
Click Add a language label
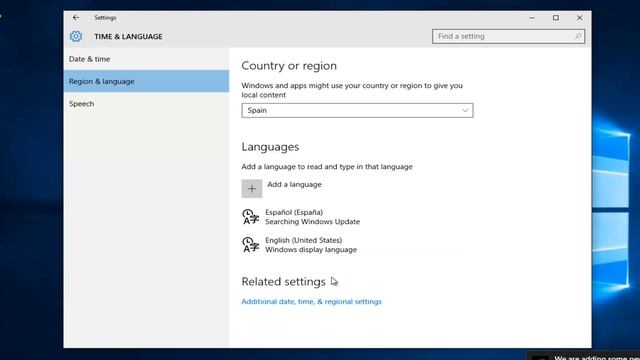[x=294, y=184]
